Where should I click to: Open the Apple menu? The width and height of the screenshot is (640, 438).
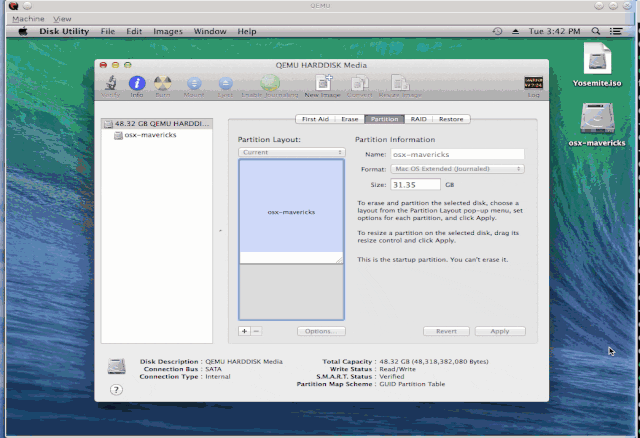(x=23, y=31)
